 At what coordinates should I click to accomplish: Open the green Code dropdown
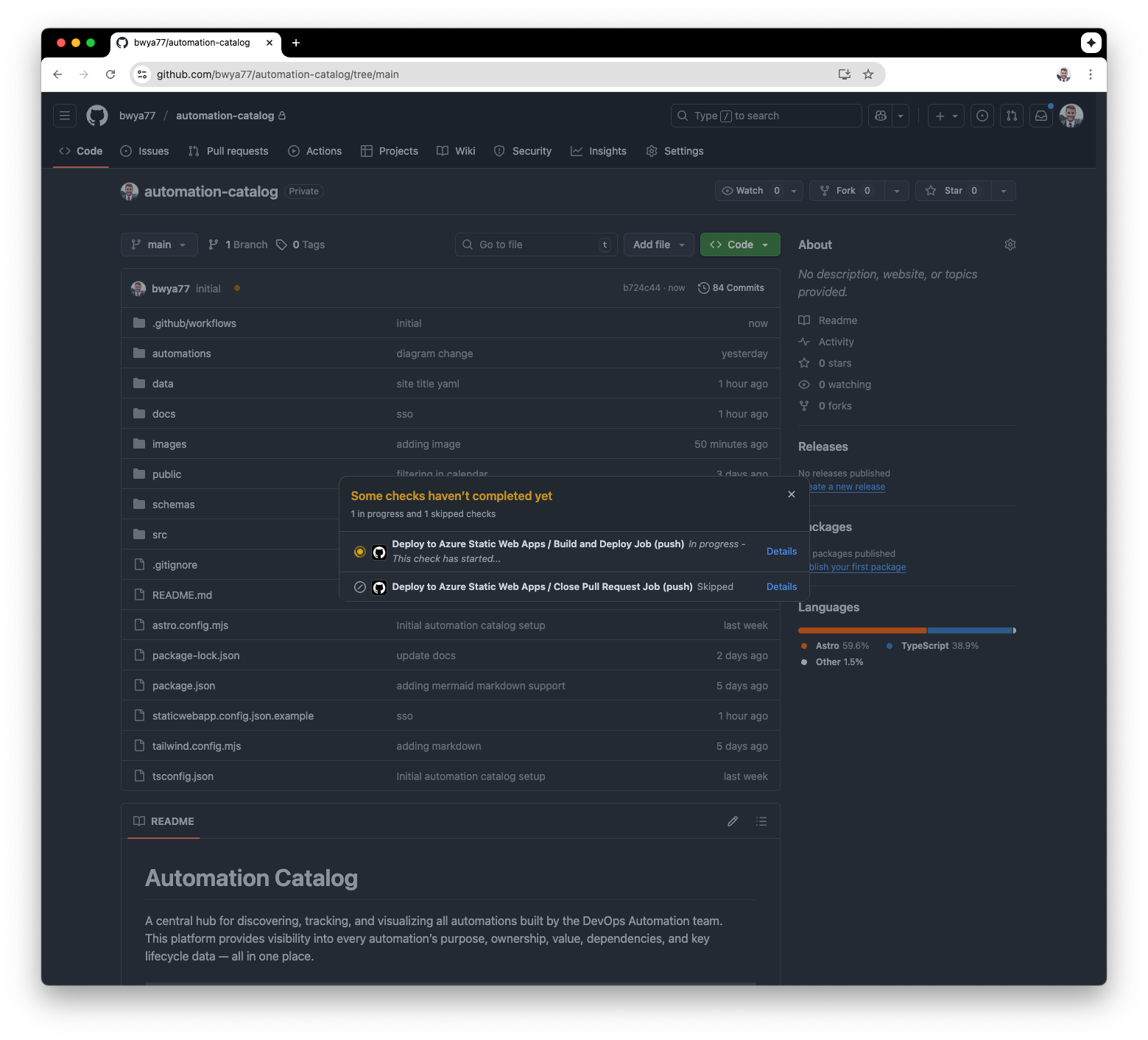point(739,245)
